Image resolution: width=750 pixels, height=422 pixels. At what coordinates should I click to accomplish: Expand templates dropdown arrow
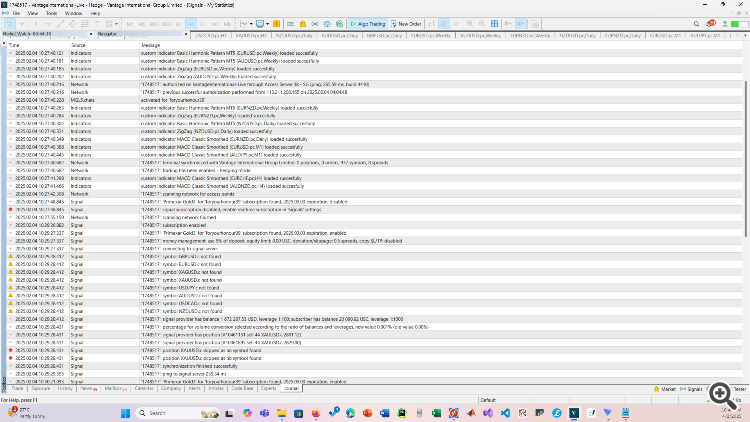(x=267, y=24)
